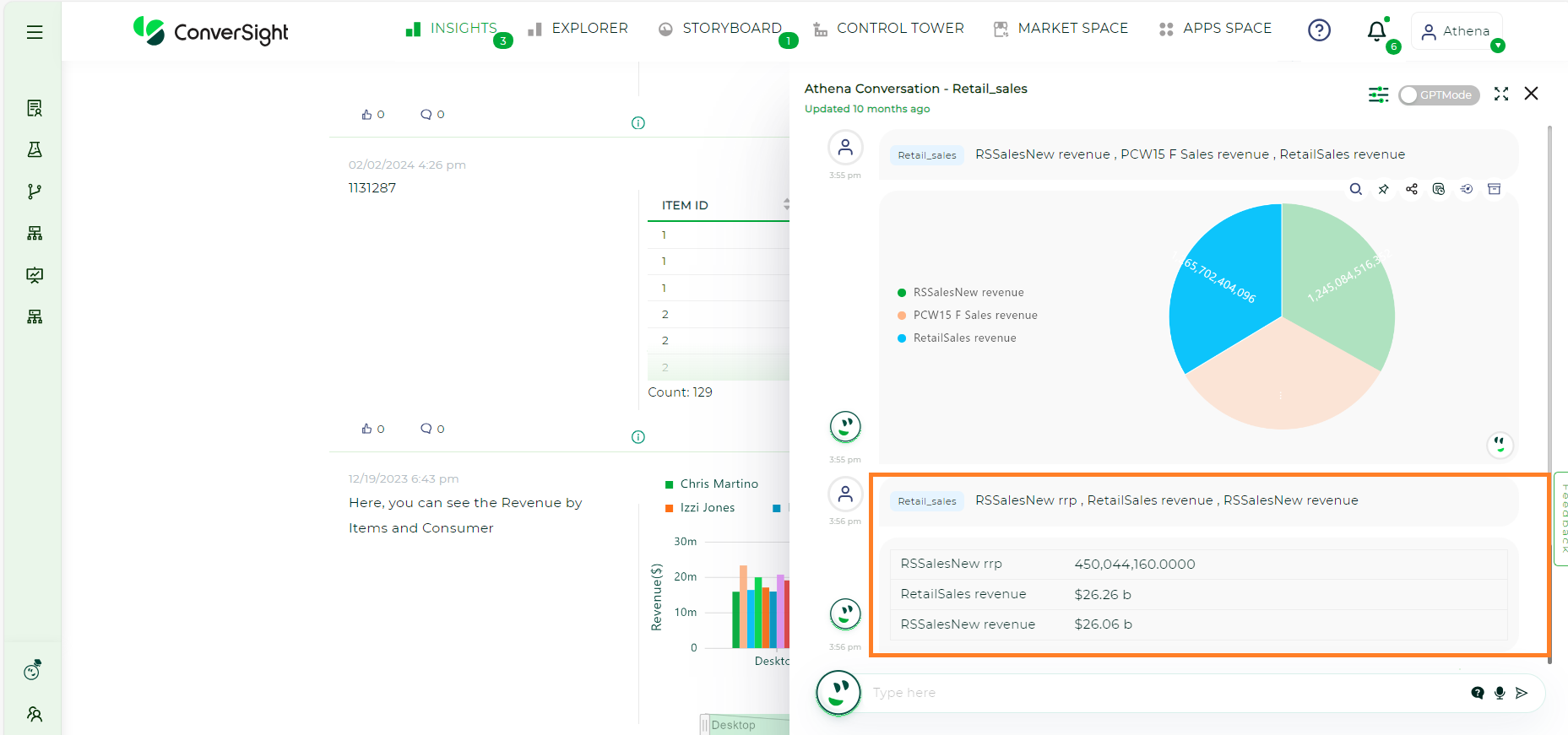Go to the STORYBOARD tab
The height and width of the screenshot is (735, 1568).
coord(720,29)
